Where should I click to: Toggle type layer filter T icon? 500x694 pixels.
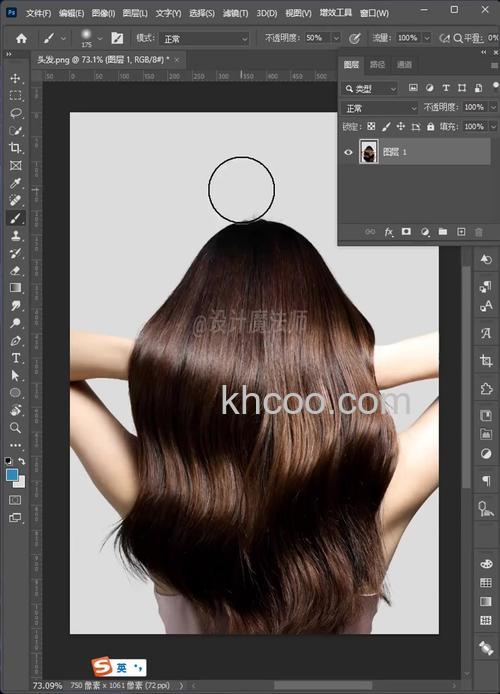pyautogui.click(x=446, y=88)
